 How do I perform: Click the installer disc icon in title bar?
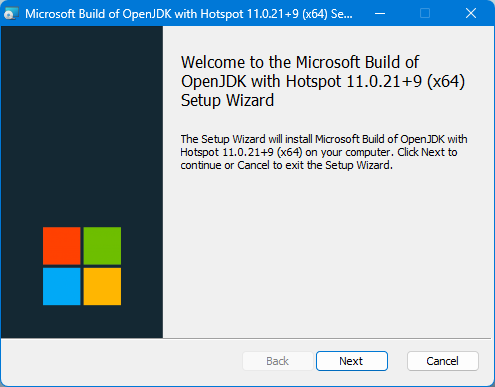click(11, 13)
